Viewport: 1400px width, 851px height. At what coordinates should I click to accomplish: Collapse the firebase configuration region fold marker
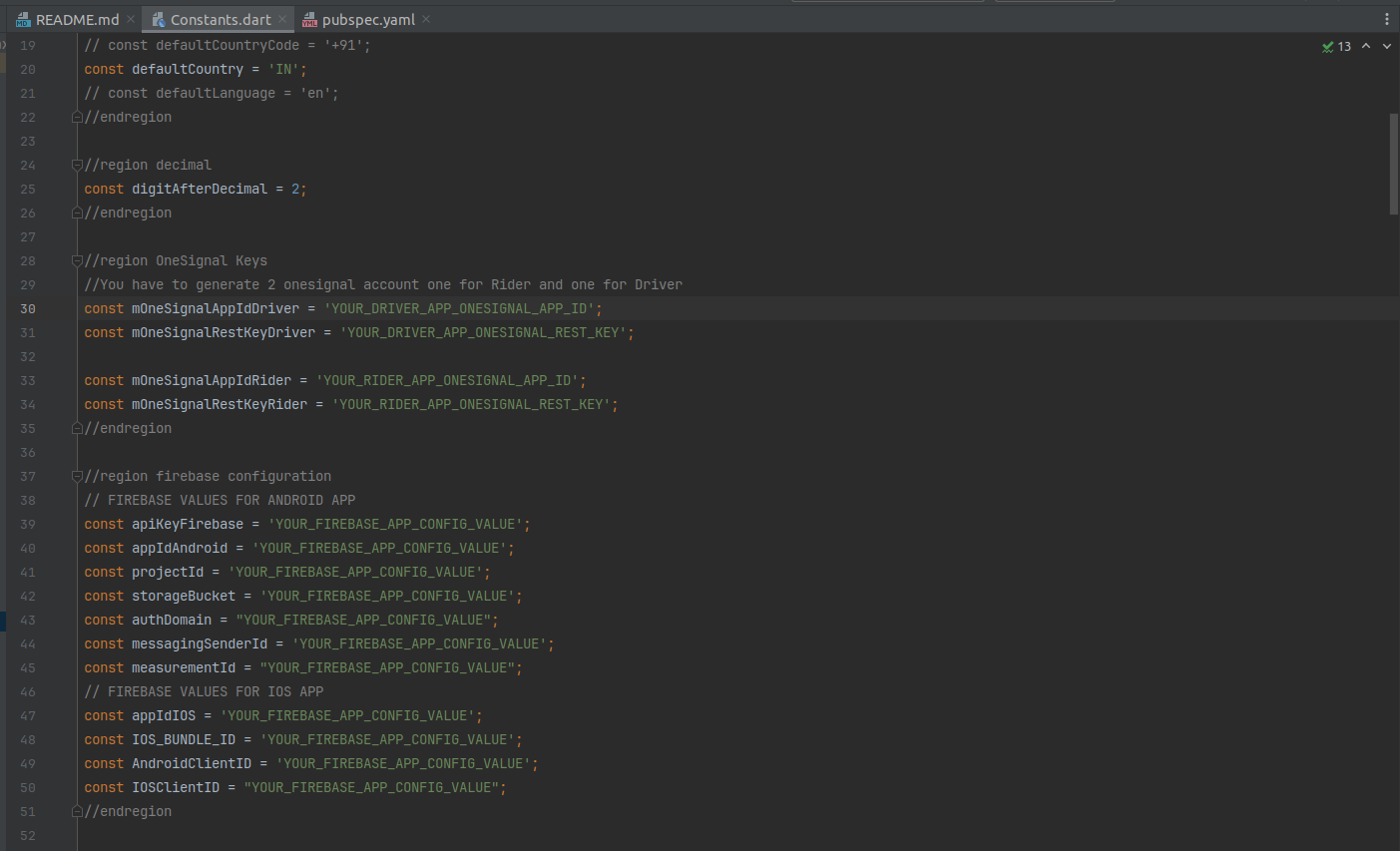pos(77,476)
